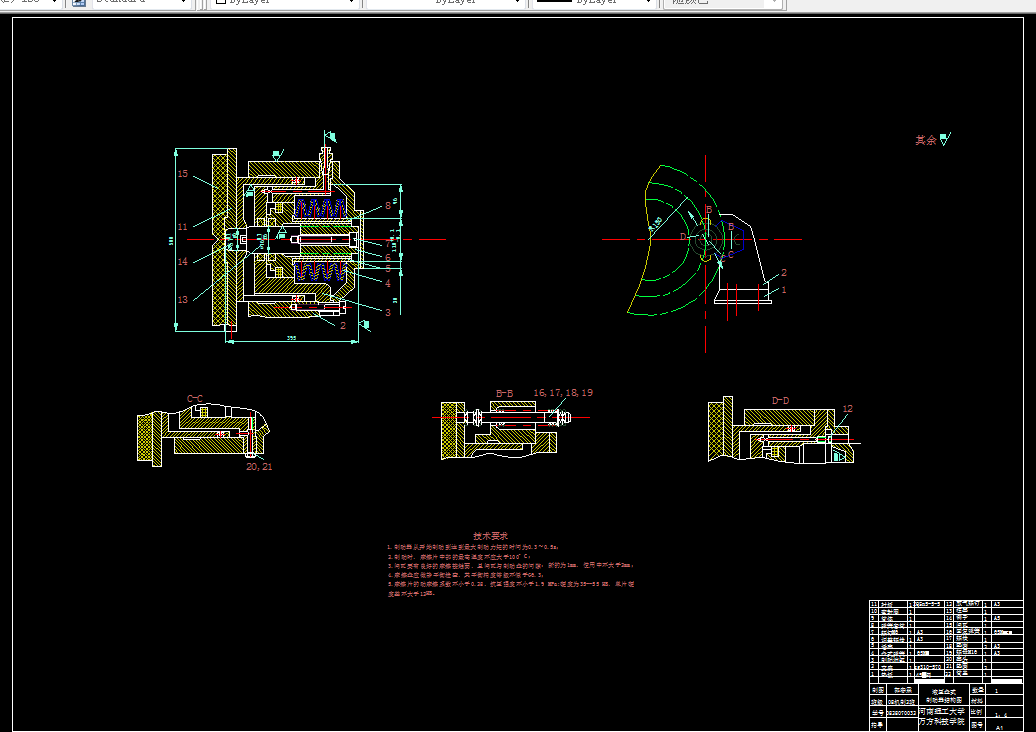Screen dimensions: 1036x732
Task: Click section marker D in side view
Action: tap(684, 236)
